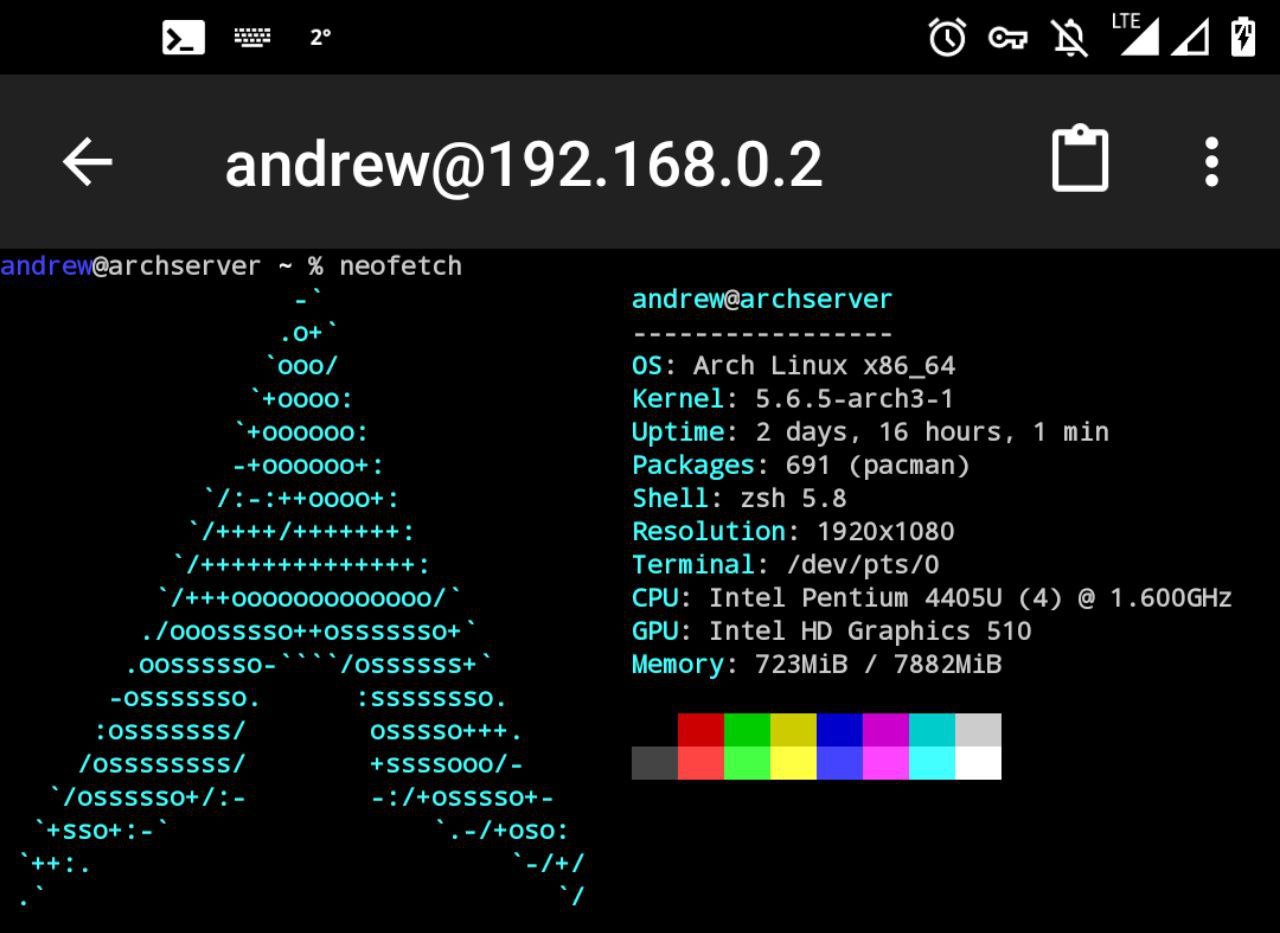Tap the alarm clock status icon
The image size is (1280, 933).
coord(947,38)
